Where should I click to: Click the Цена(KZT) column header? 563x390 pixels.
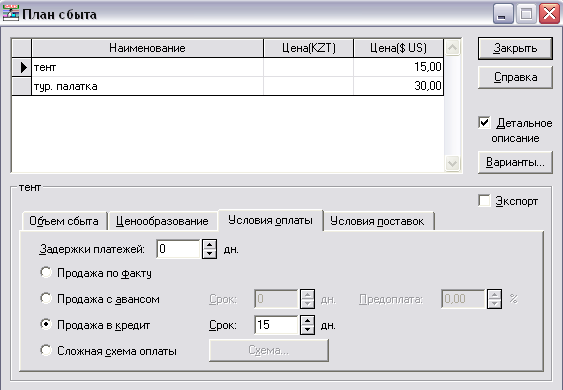[308, 48]
